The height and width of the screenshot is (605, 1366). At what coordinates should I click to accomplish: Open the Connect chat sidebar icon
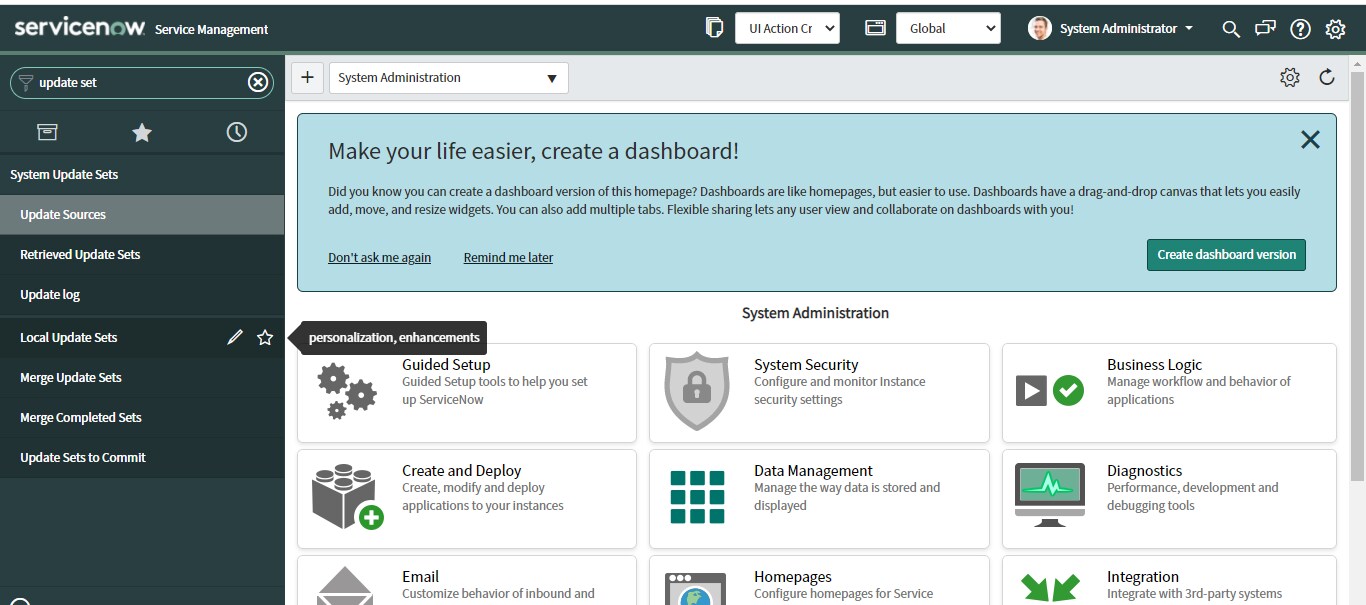click(x=1265, y=28)
